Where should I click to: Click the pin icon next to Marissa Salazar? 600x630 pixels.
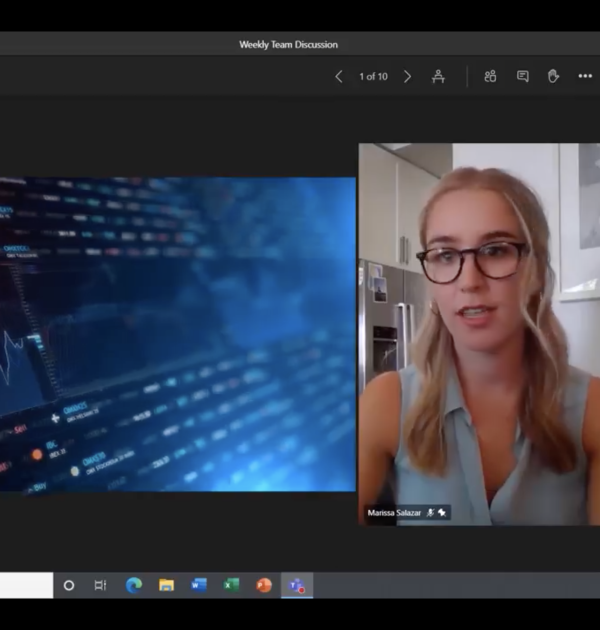442,513
